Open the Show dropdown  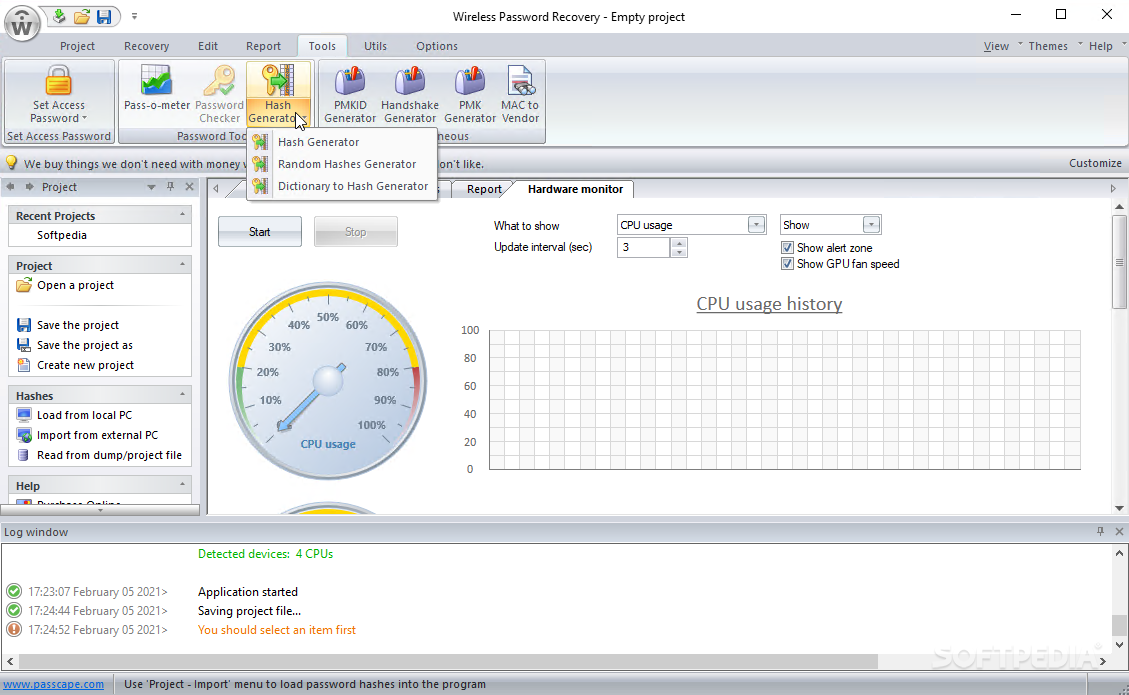pyautogui.click(x=871, y=225)
